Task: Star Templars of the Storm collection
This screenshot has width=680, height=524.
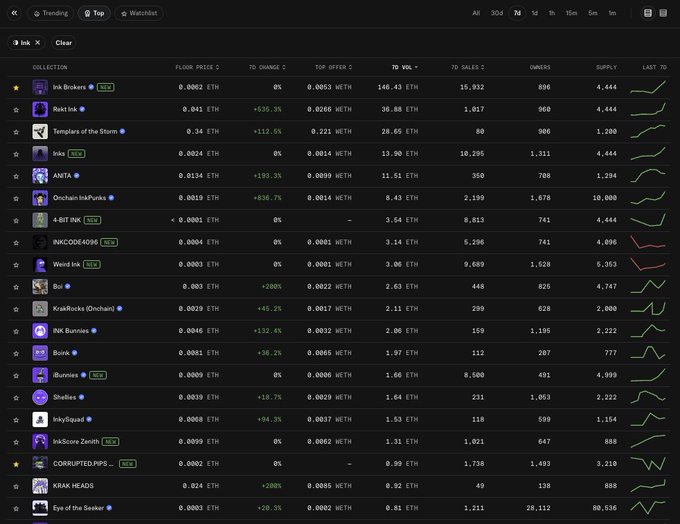Action: (x=16, y=132)
